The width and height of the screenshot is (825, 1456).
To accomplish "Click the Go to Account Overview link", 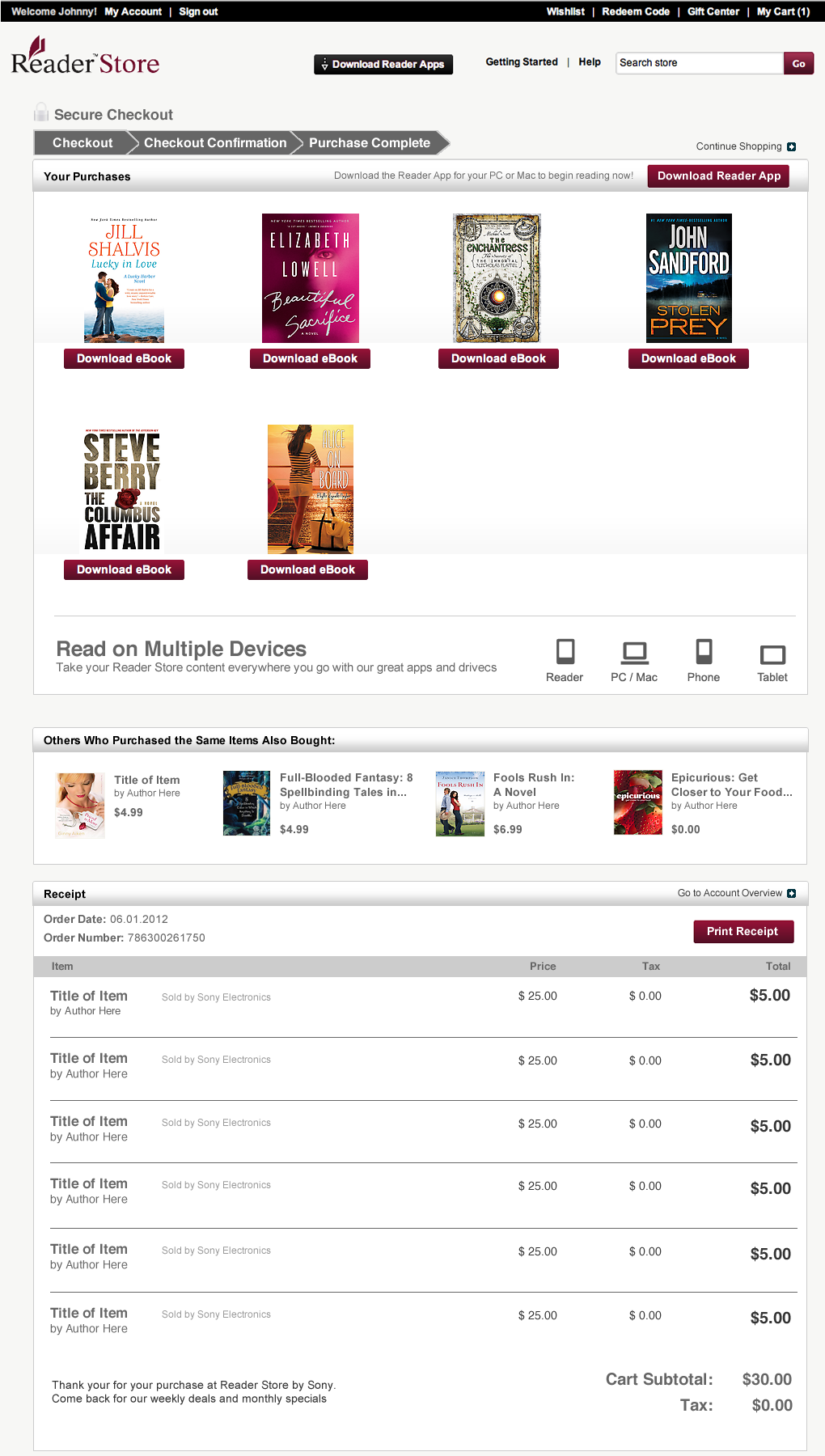I will tap(730, 893).
